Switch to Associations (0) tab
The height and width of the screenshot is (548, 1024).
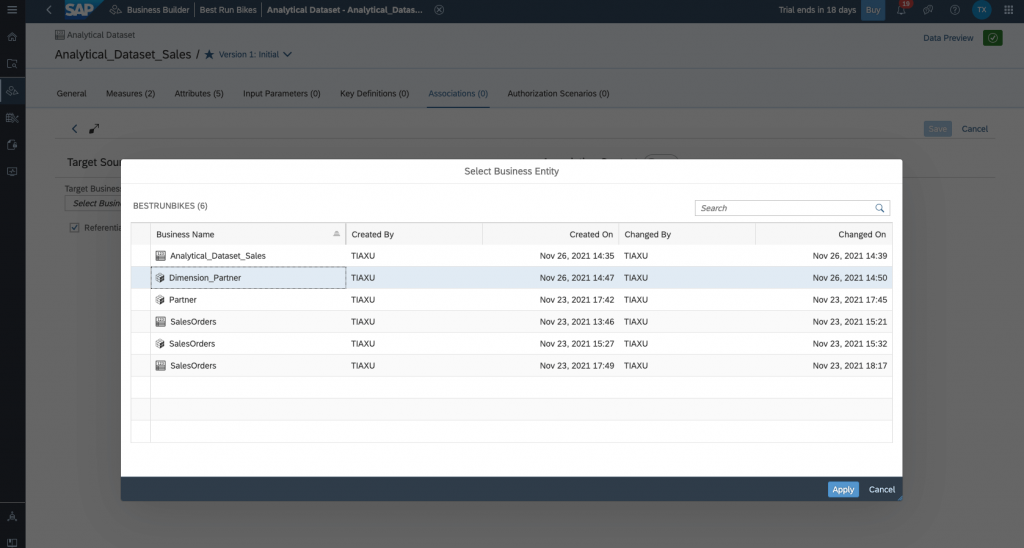pyautogui.click(x=458, y=93)
